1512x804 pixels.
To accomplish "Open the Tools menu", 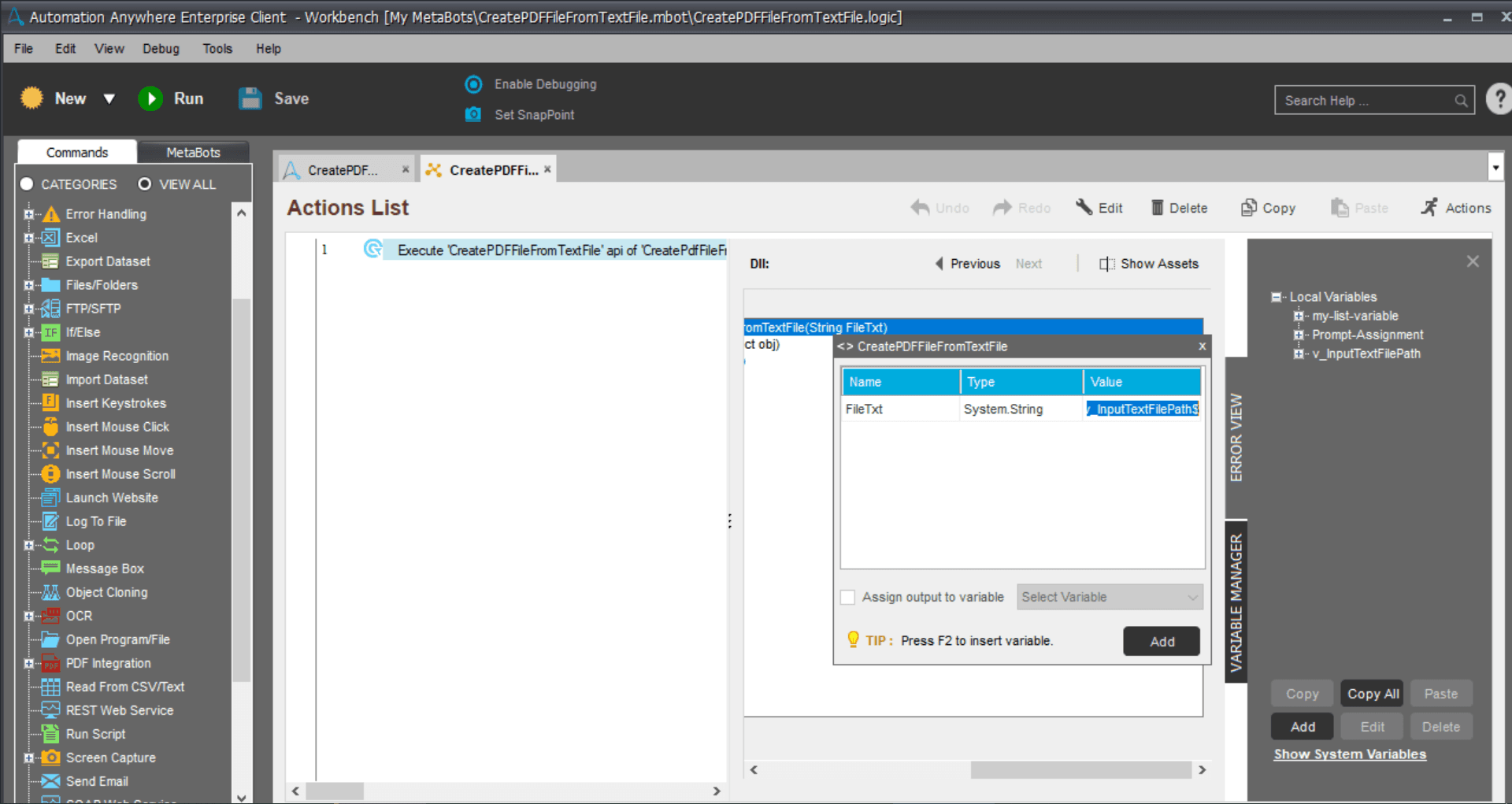I will click(x=217, y=49).
